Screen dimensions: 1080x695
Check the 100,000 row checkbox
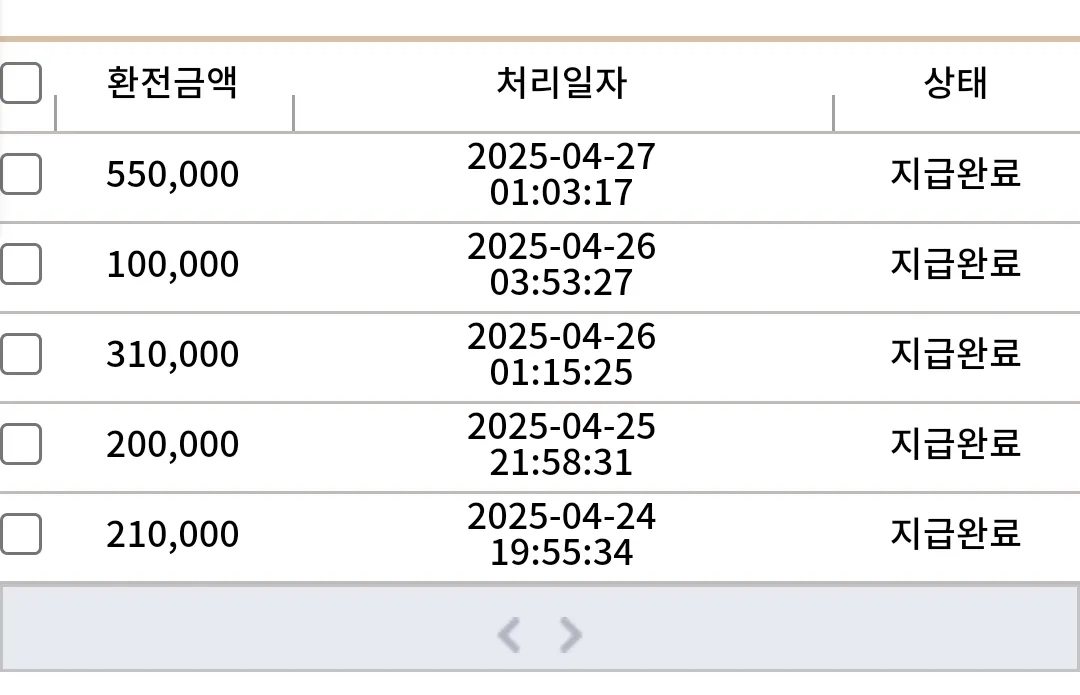pyautogui.click(x=21, y=264)
